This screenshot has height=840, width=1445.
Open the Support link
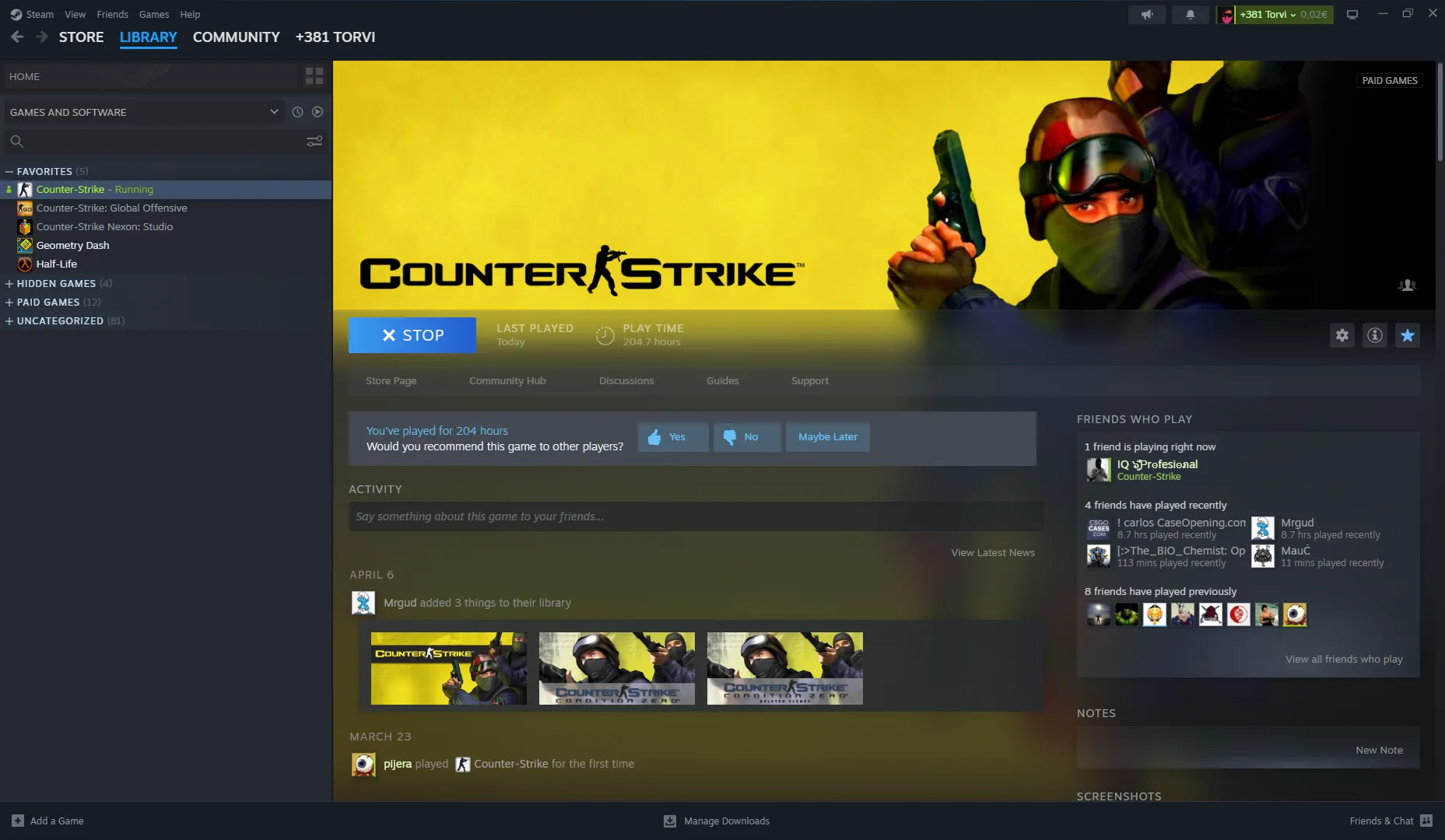click(810, 381)
